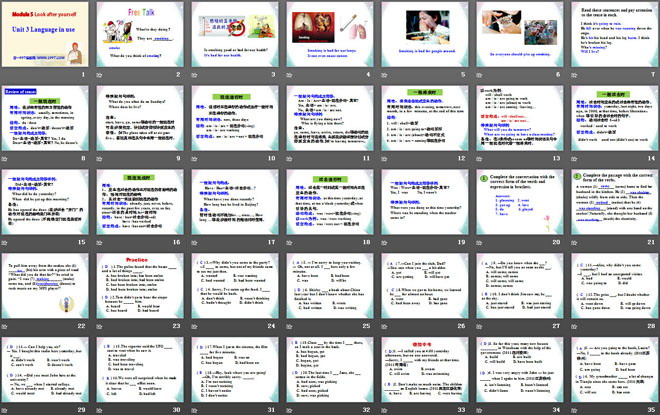Click the transition star under slide 20

479,242
